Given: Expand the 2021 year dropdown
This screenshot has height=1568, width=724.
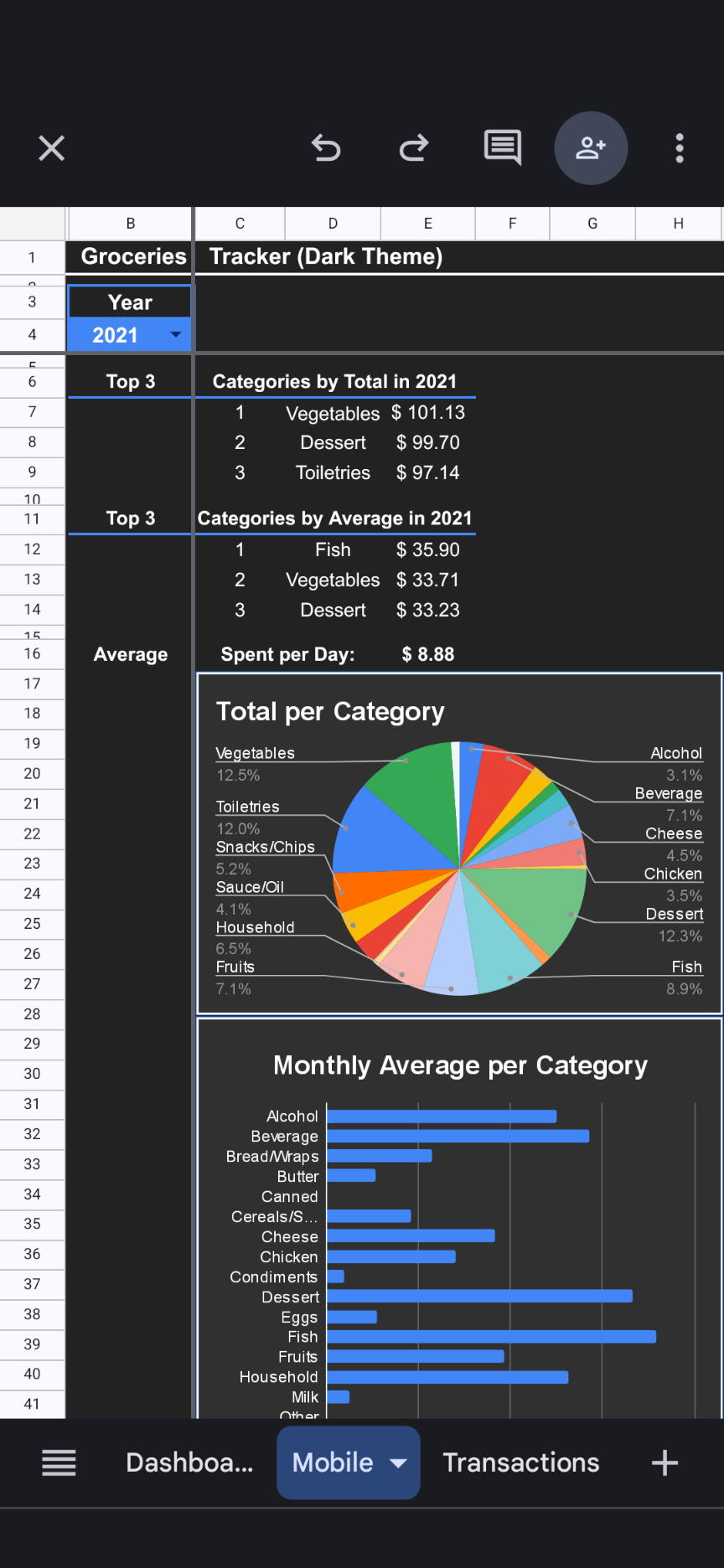Looking at the screenshot, I should 175,335.
